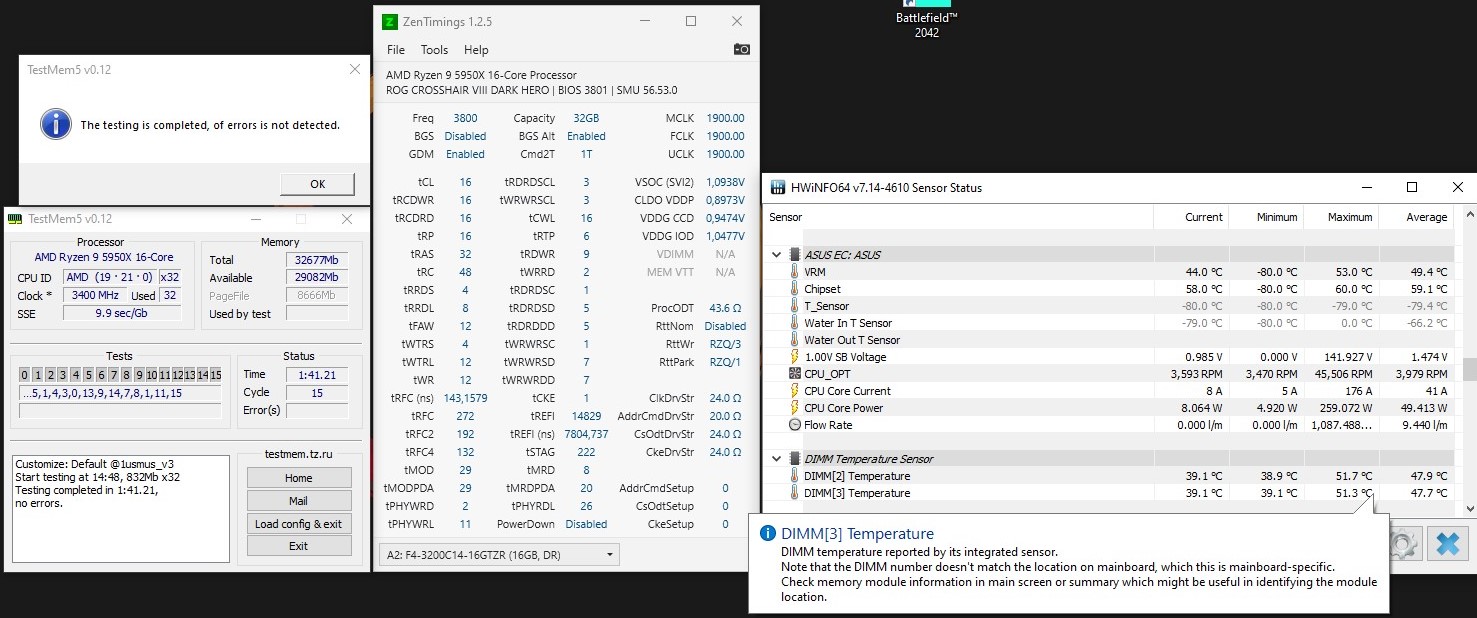This screenshot has width=1477, height=618.
Task: Click the info icon in the TestMem5 message box
Action: click(x=55, y=124)
